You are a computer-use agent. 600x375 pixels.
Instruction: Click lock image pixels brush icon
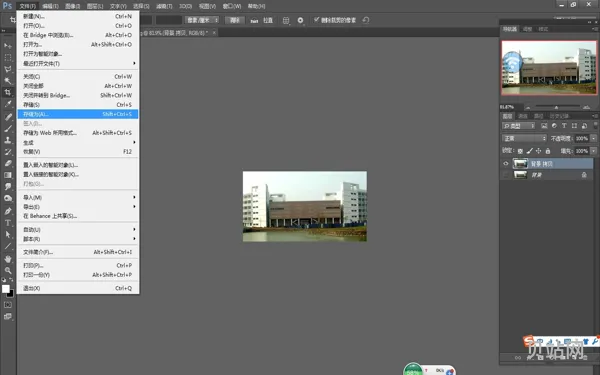pyautogui.click(x=530, y=151)
